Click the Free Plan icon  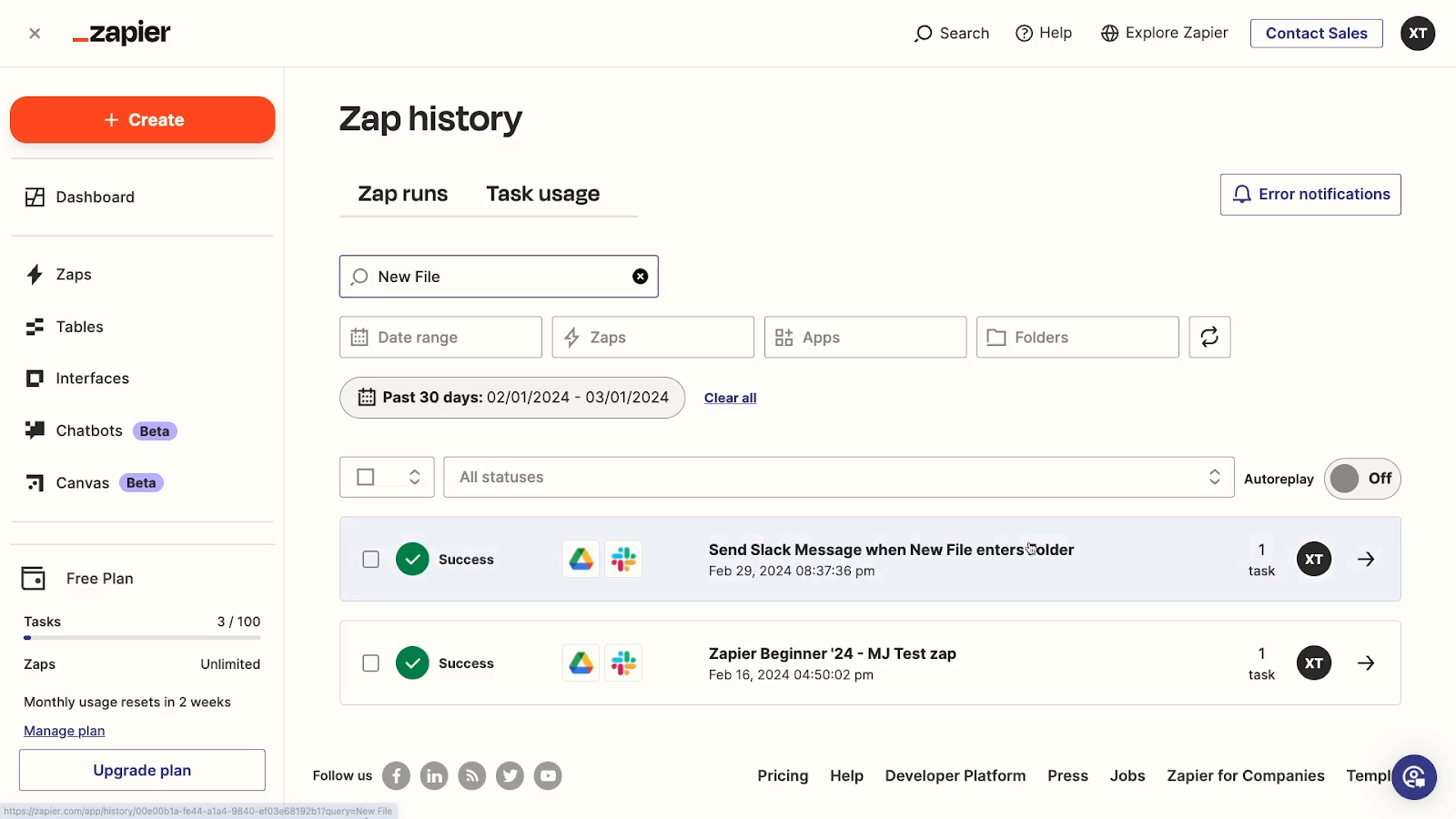34,579
